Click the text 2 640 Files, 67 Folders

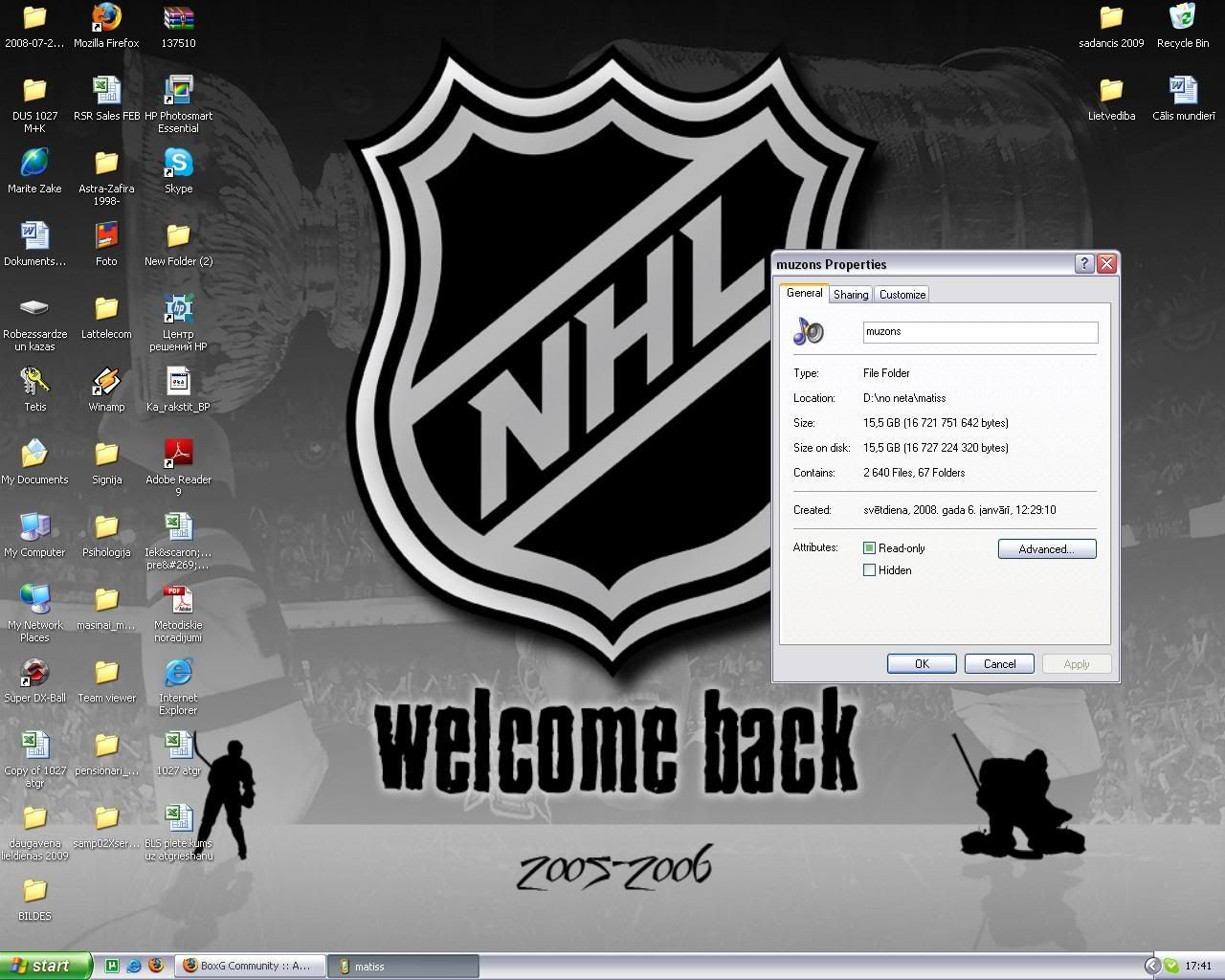tap(914, 473)
